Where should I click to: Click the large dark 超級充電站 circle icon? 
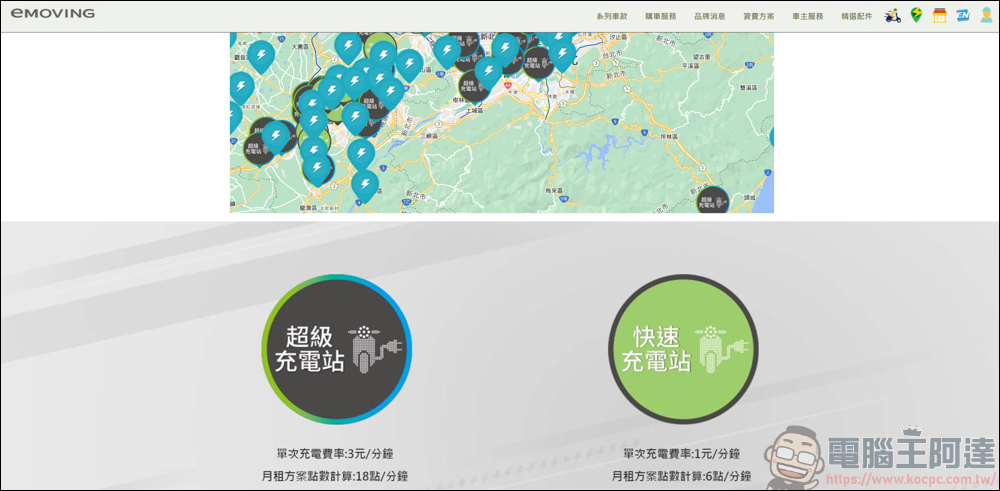point(336,349)
